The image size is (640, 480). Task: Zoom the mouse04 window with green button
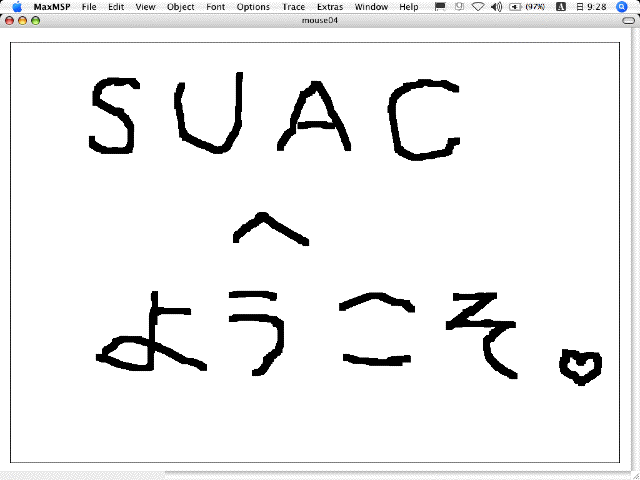coord(36,20)
